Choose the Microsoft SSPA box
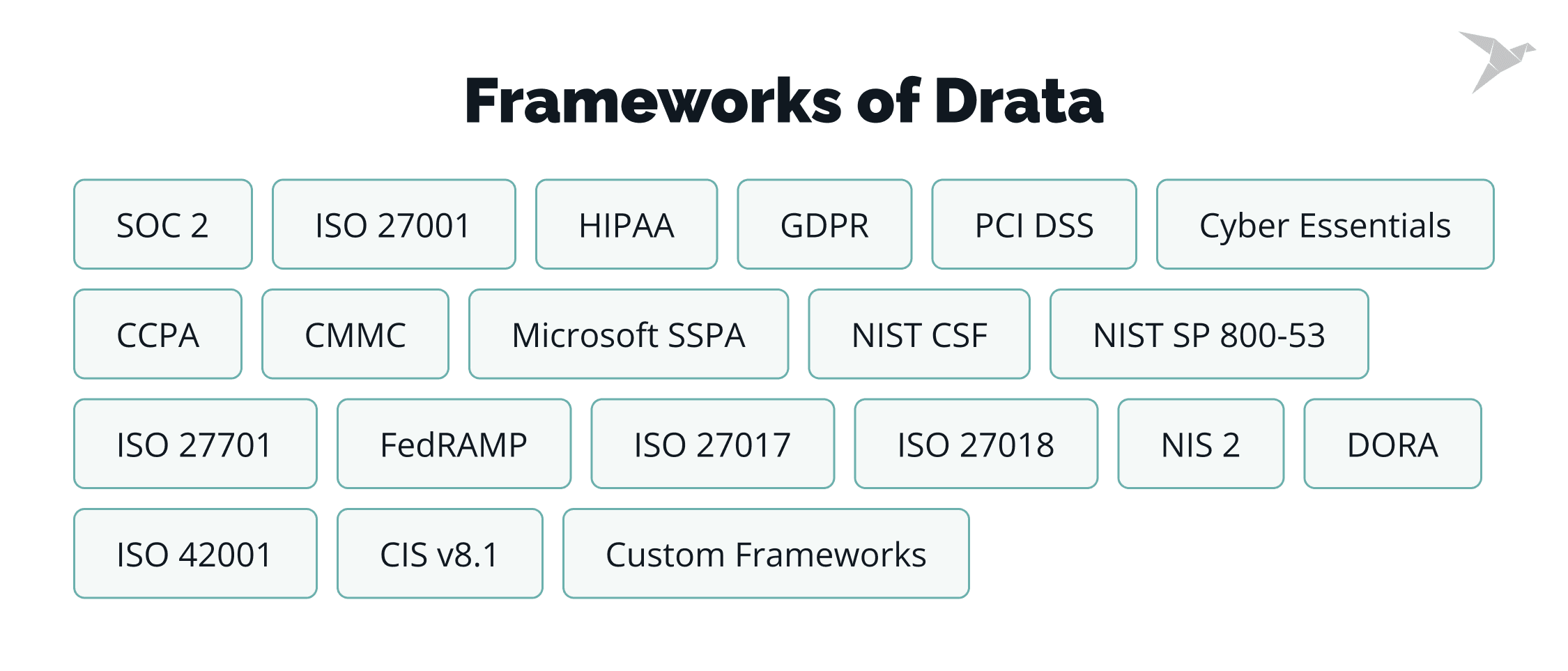This screenshot has height=671, width=1568. pyautogui.click(x=629, y=334)
